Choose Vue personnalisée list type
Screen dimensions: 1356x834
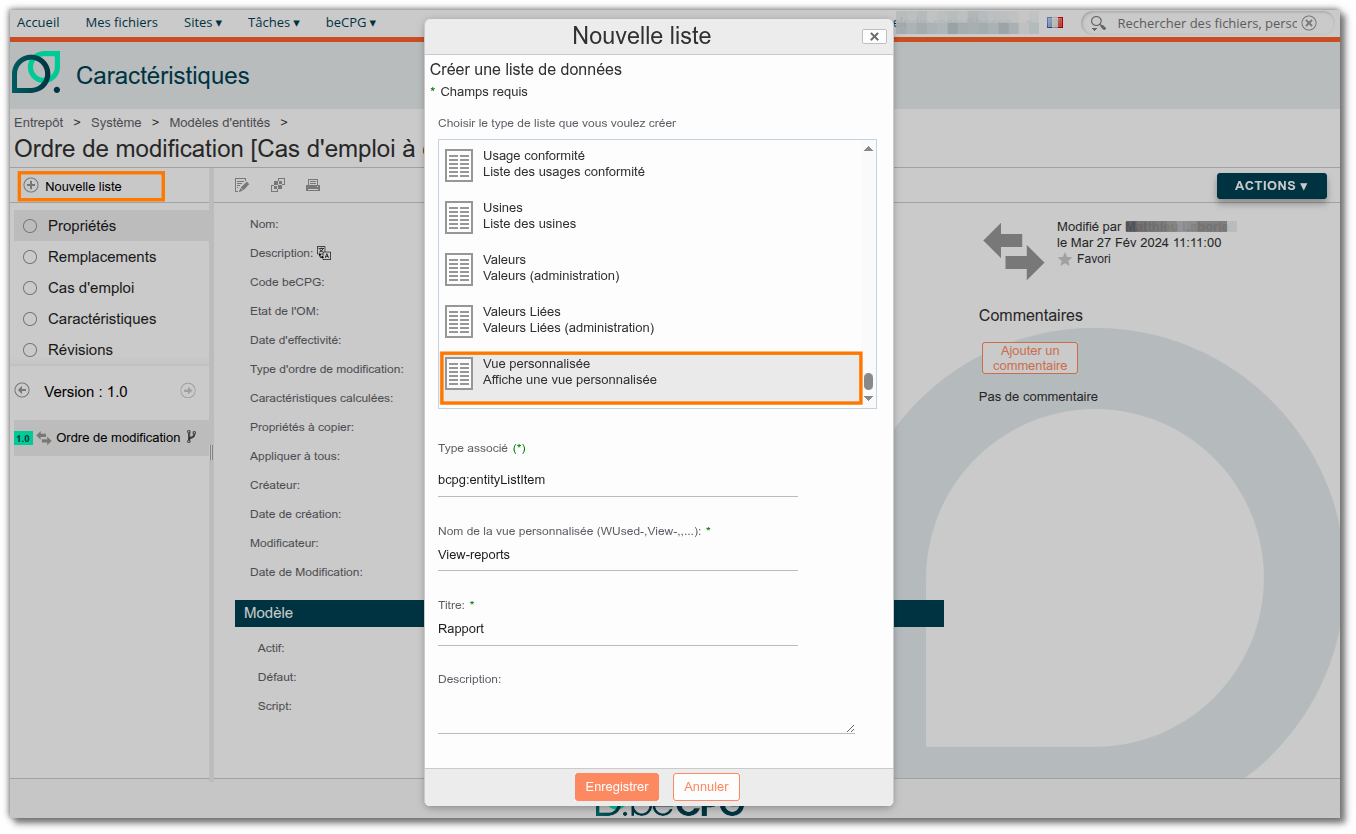pyautogui.click(x=651, y=376)
